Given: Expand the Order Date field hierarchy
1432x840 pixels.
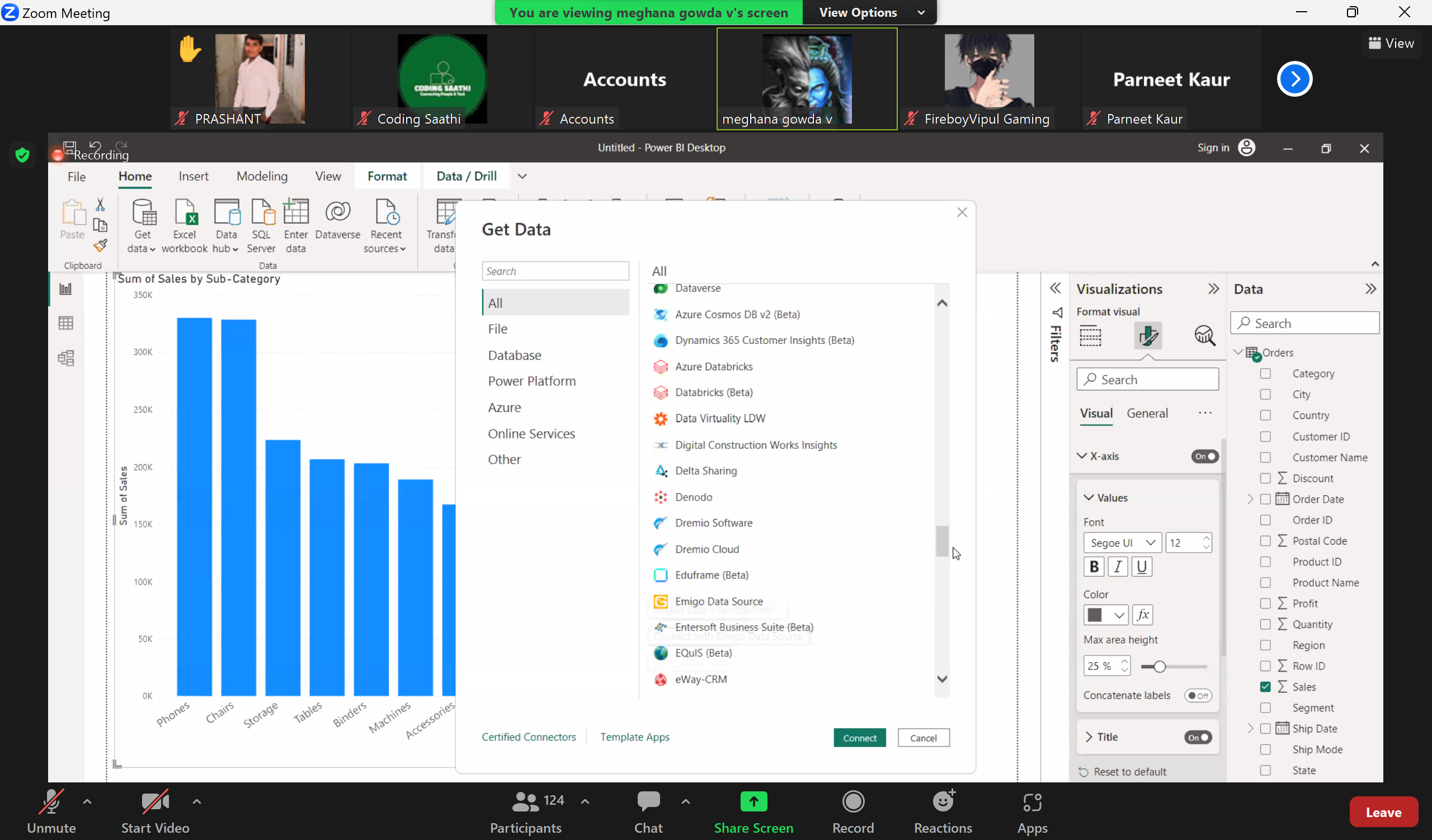Looking at the screenshot, I should click(x=1250, y=499).
